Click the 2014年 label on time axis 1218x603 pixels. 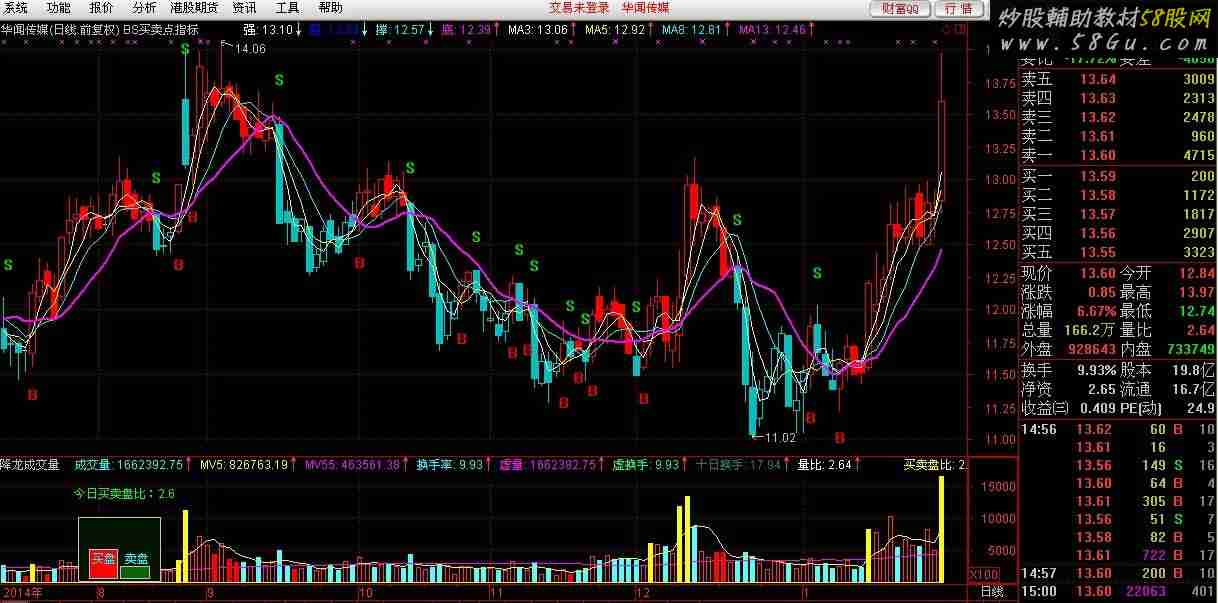[22, 593]
